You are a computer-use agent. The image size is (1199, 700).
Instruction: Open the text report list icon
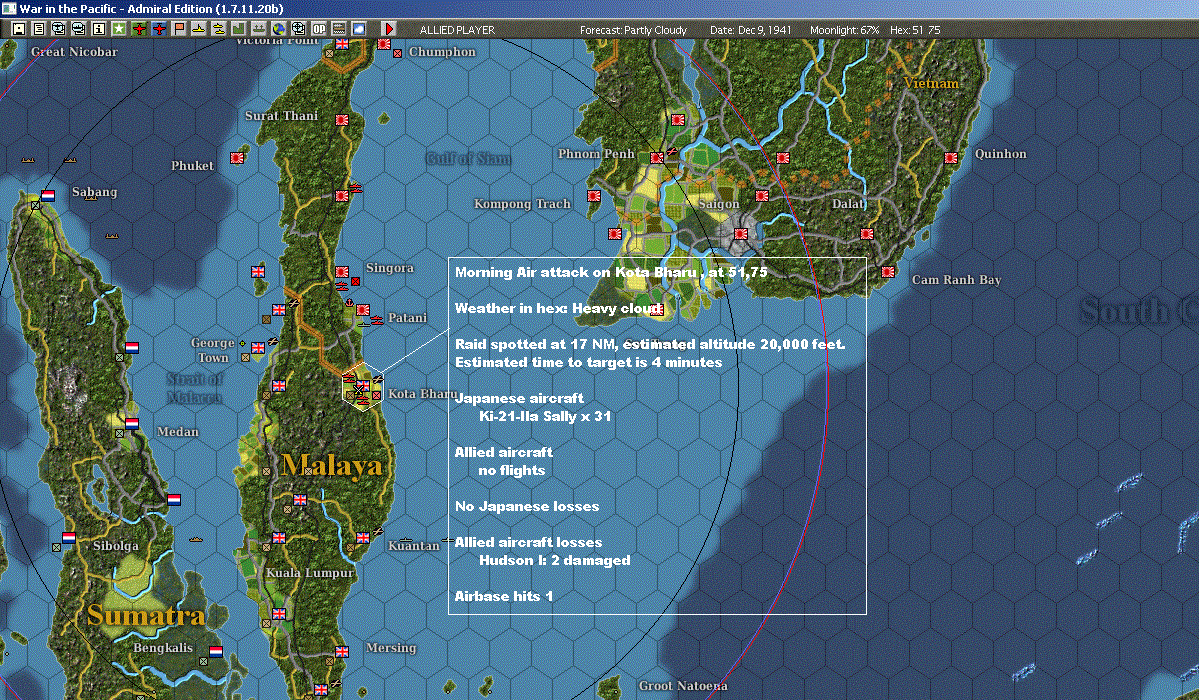pos(39,29)
